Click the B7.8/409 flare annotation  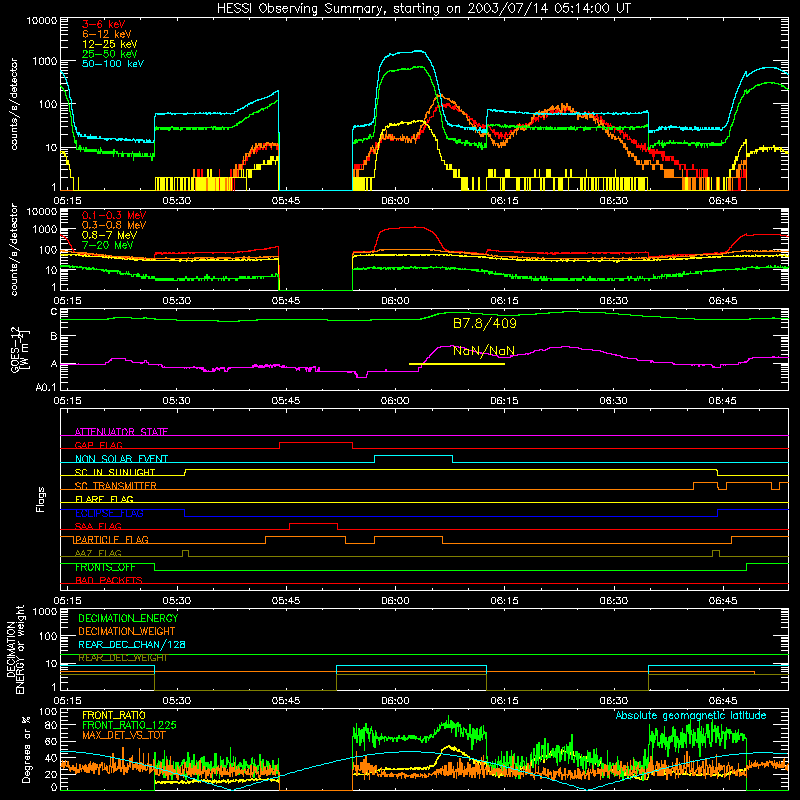485,323
